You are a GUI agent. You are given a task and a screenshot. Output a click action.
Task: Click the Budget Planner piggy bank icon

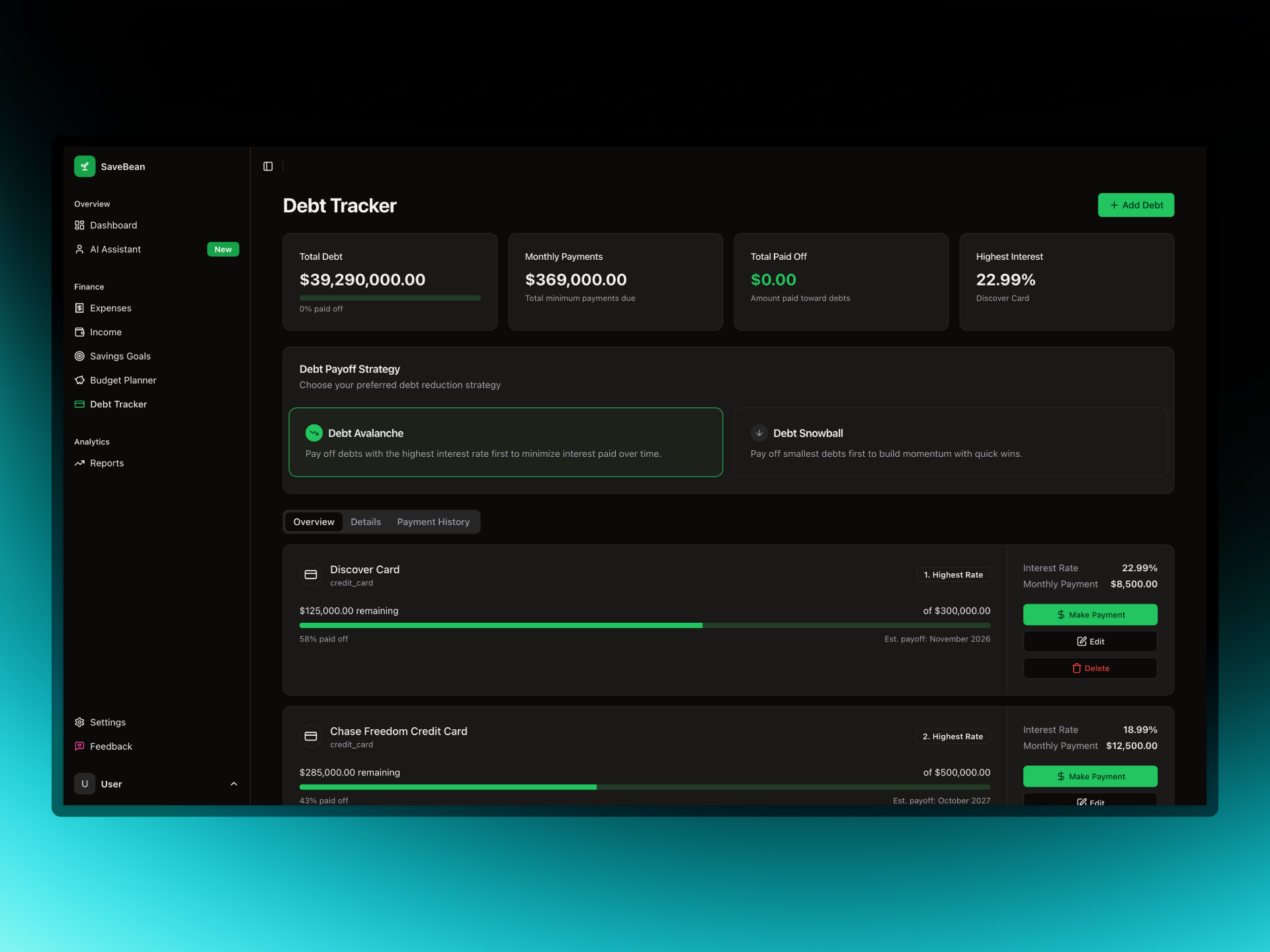[x=79, y=380]
